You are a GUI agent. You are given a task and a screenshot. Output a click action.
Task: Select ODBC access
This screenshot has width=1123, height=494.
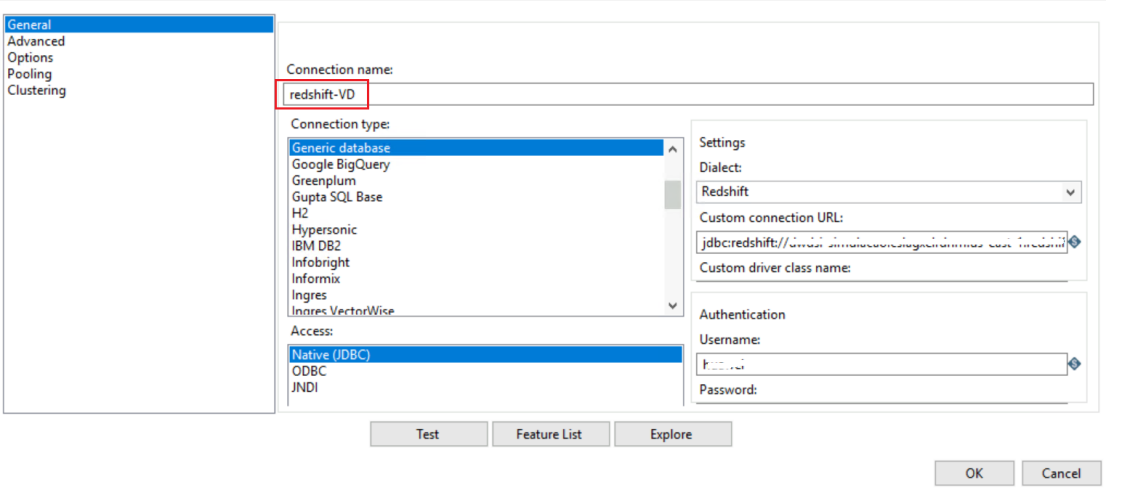[x=486, y=371]
